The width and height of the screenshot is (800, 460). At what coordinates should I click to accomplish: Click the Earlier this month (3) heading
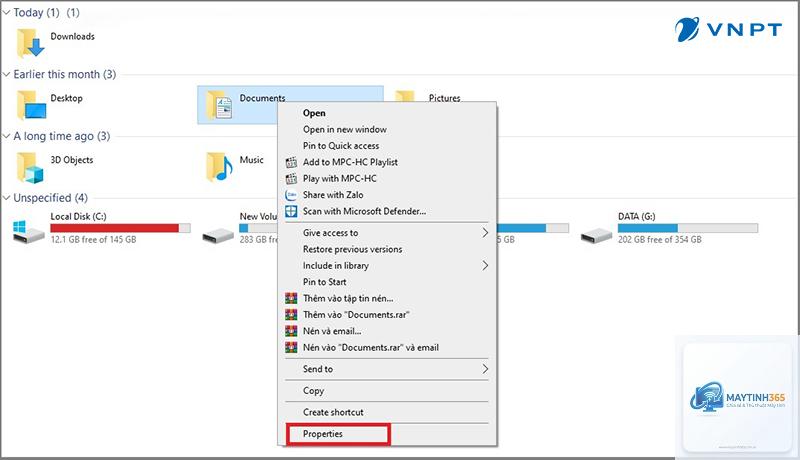tap(65, 74)
